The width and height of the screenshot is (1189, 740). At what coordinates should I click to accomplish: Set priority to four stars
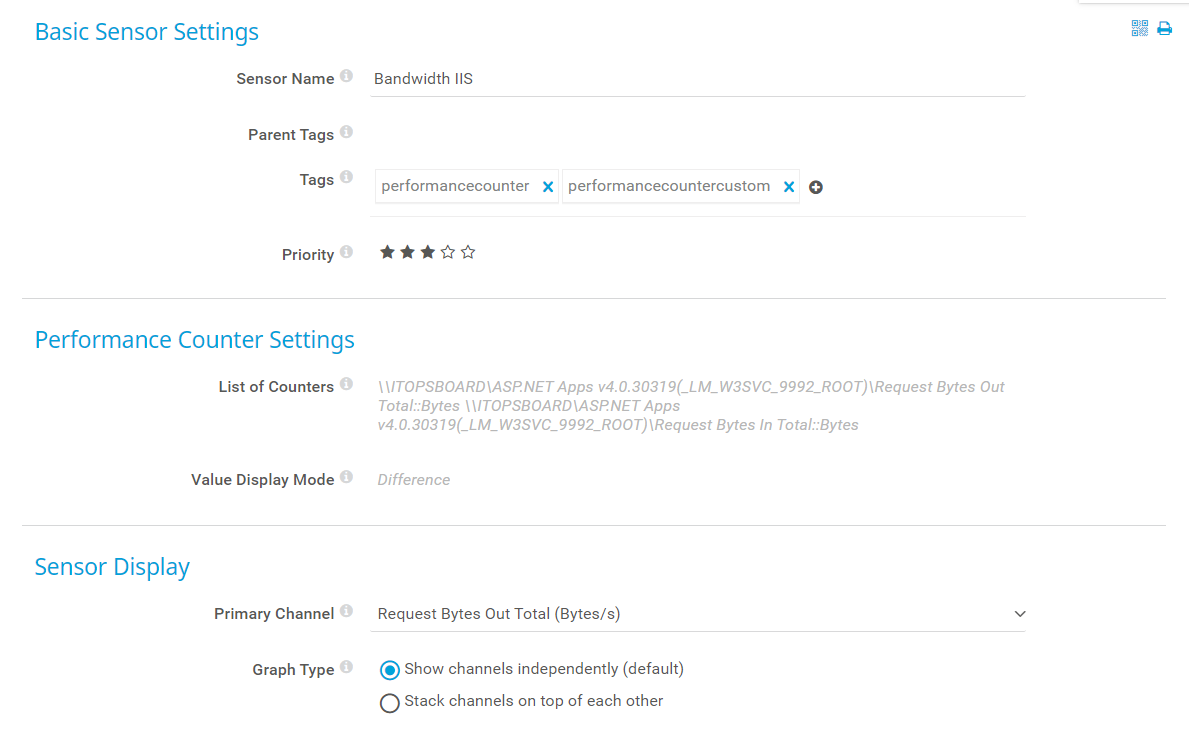pos(448,253)
